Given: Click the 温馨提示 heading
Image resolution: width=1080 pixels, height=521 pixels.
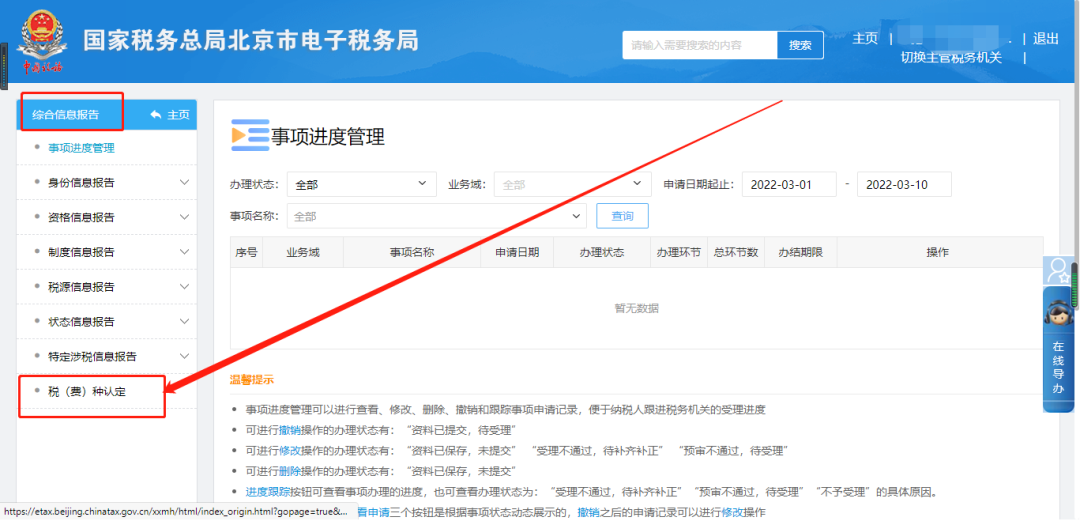Looking at the screenshot, I should (252, 379).
